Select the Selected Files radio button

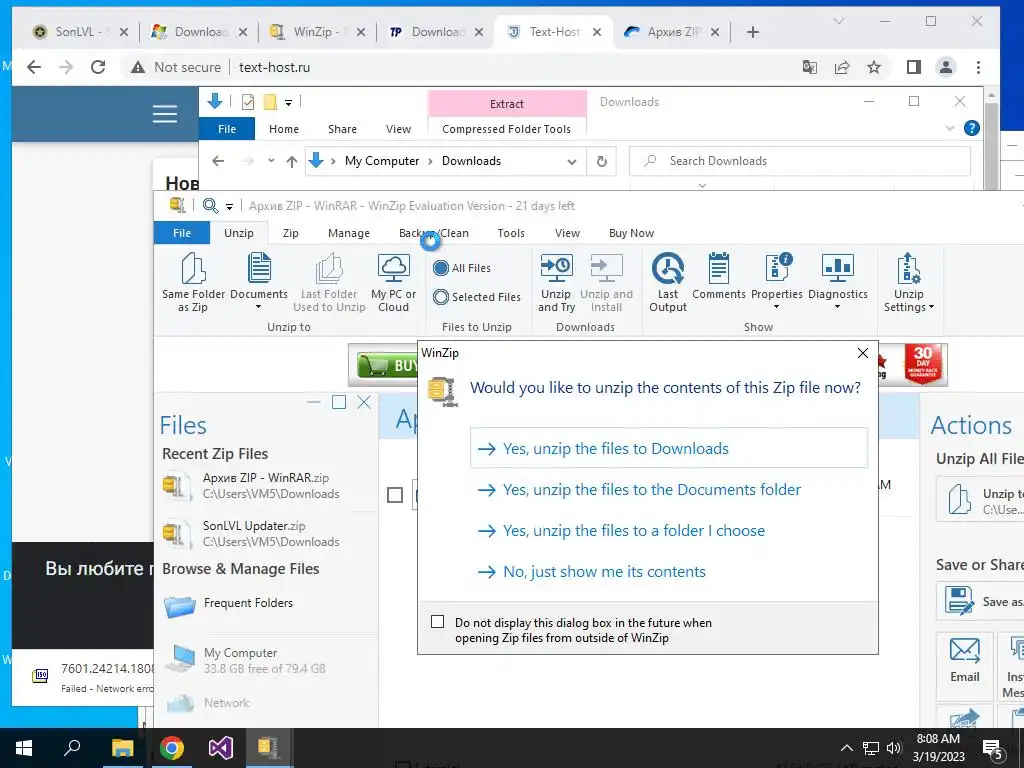point(441,297)
